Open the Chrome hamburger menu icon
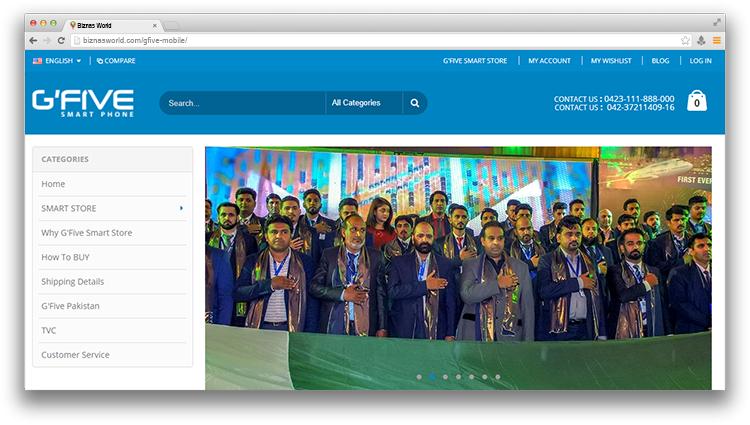 [717, 40]
